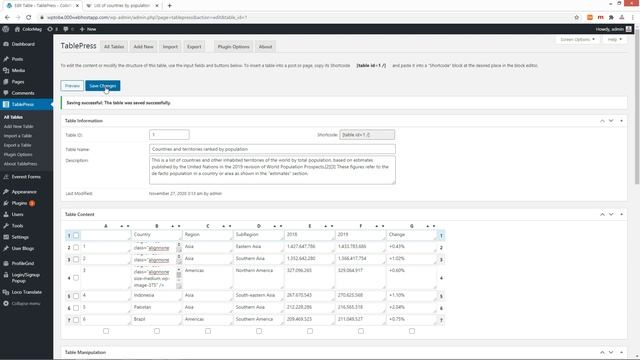Switch to Export tab
Image resolution: width=640 pixels, height=360 pixels.
click(194, 47)
